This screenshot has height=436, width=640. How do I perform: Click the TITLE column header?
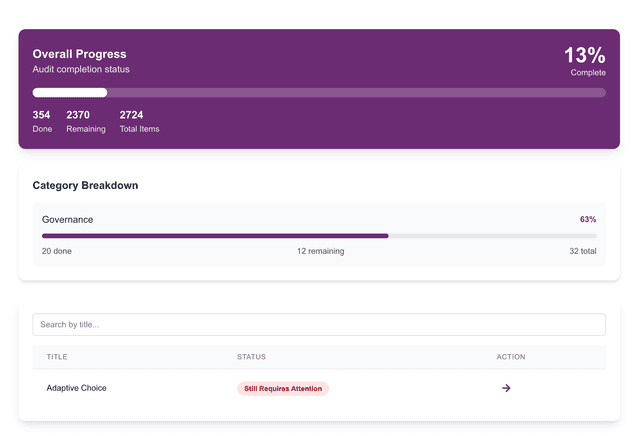(x=57, y=357)
